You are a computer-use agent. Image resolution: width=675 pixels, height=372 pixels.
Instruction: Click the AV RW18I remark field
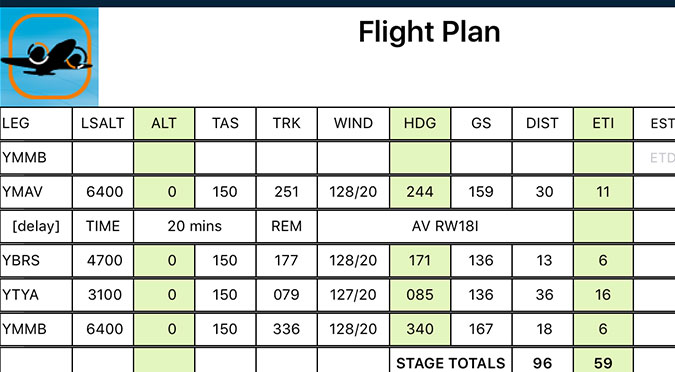click(x=445, y=226)
